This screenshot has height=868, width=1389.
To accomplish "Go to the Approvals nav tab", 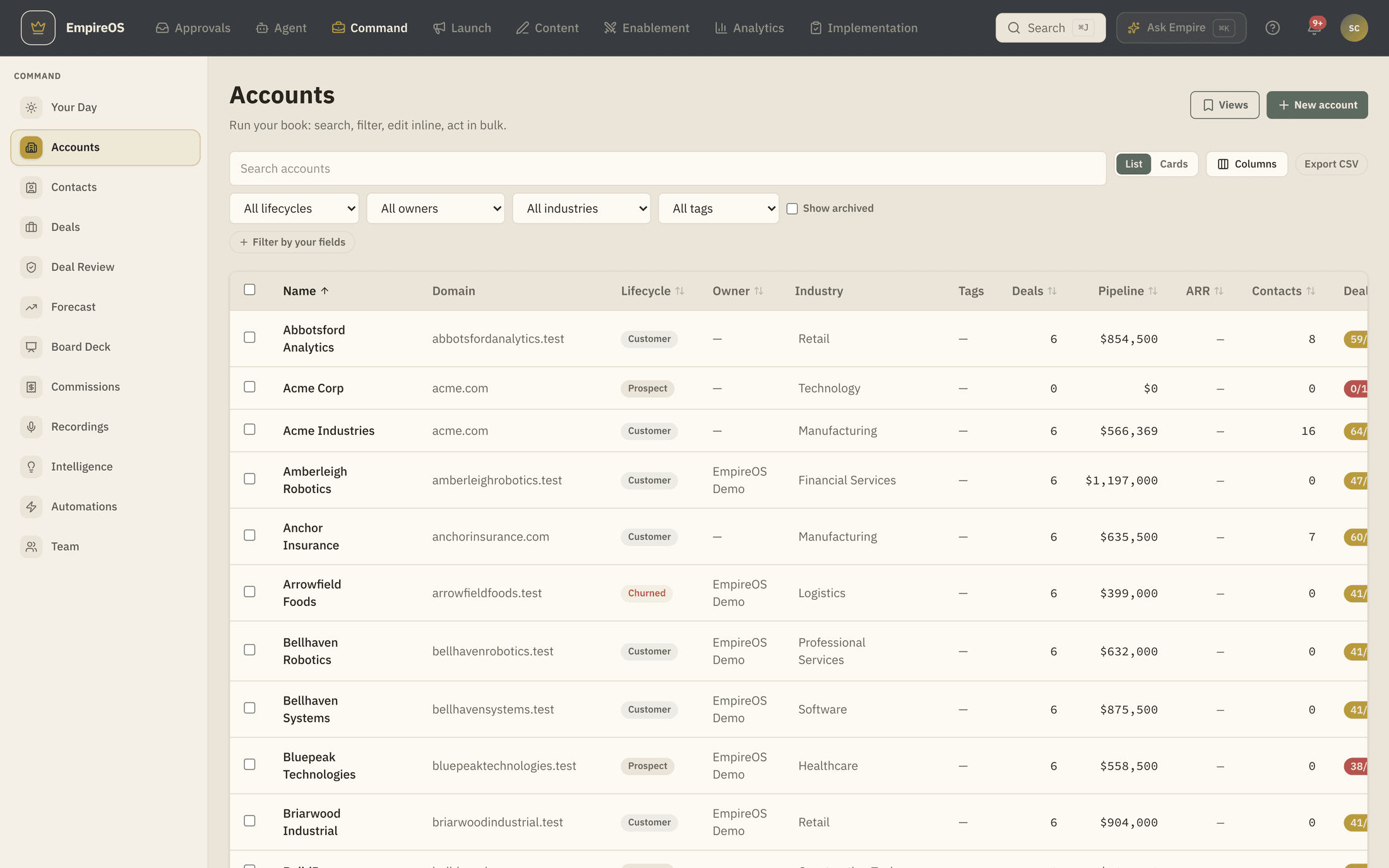I will click(x=193, y=28).
